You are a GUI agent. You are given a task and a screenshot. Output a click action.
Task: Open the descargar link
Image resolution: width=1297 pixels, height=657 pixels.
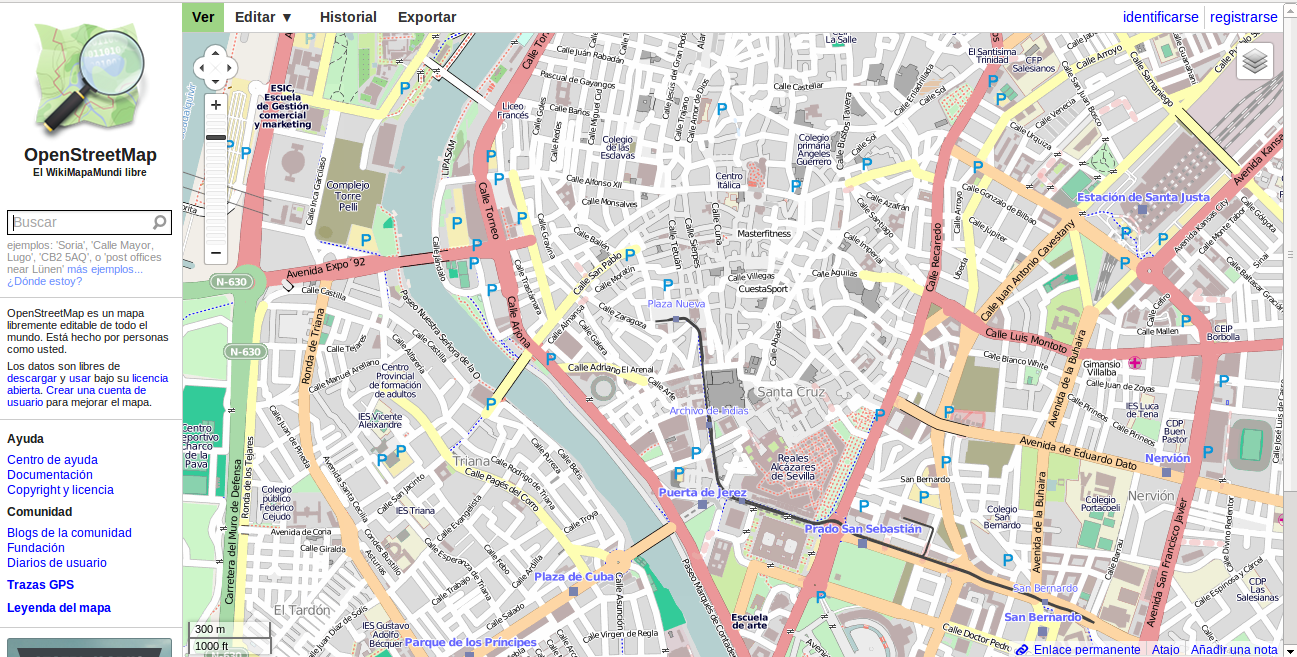point(32,379)
